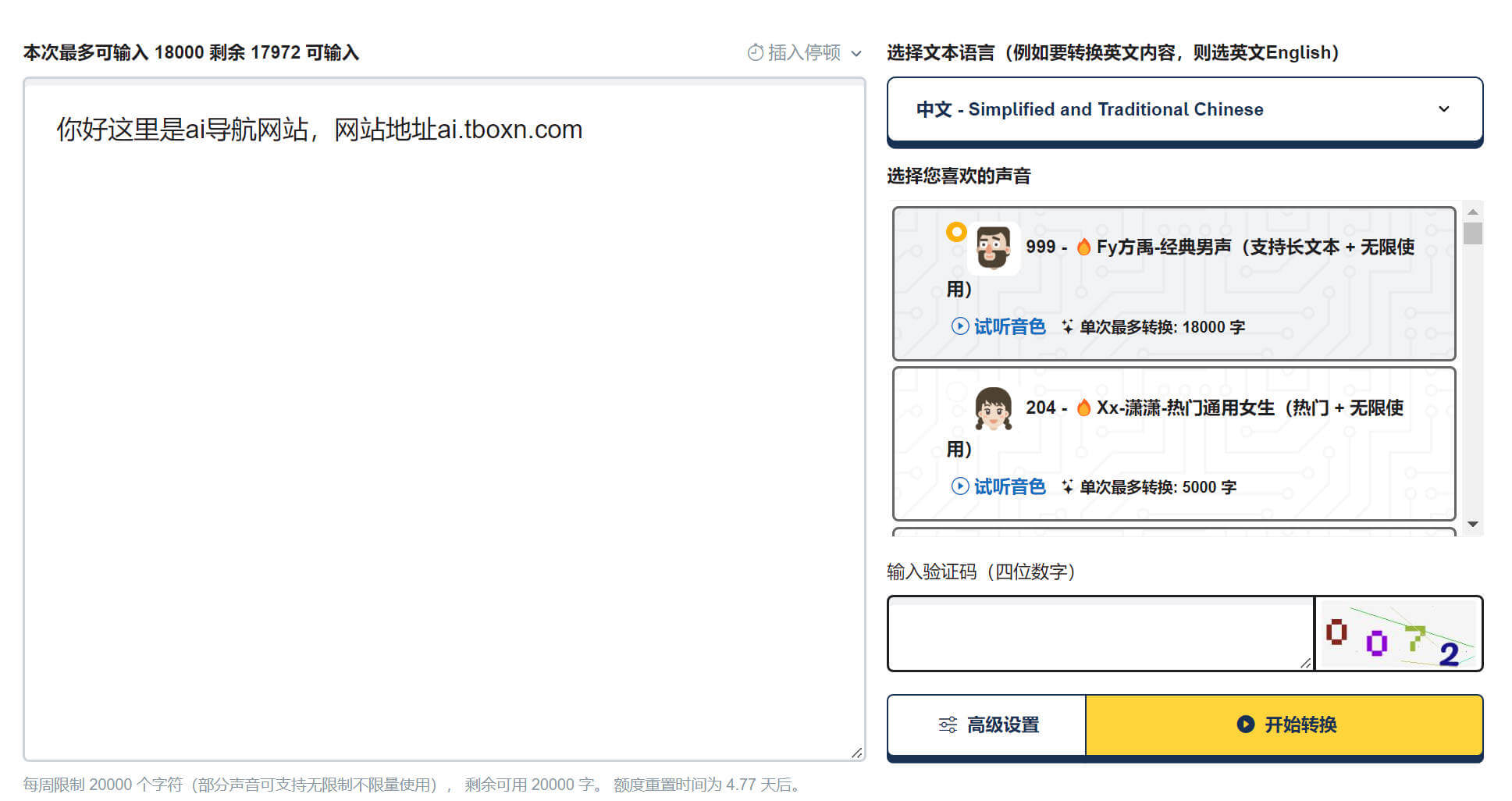
Task: Click the girl avatar for voice 204
Action: [x=993, y=408]
